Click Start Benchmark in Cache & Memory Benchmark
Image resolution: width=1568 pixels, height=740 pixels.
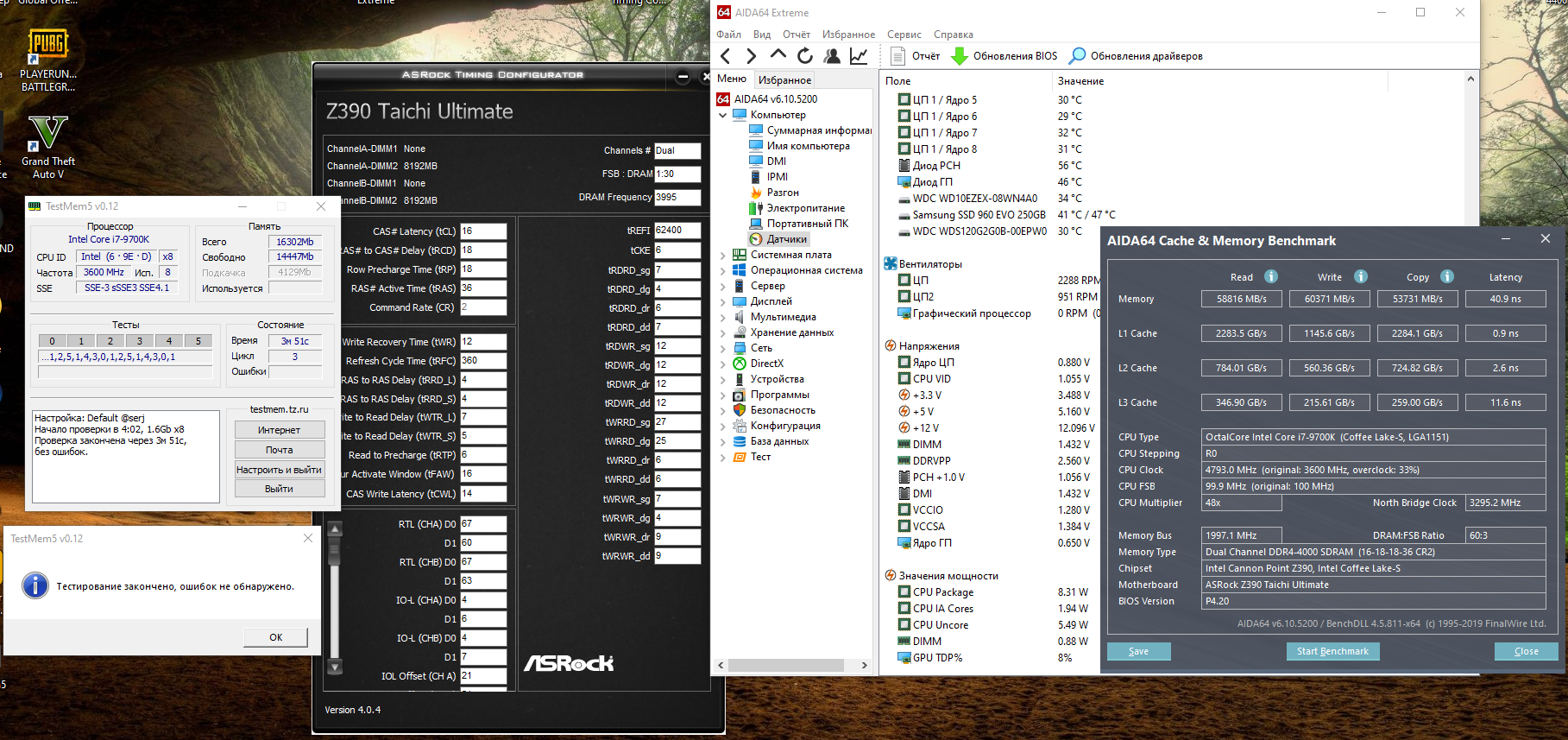pyautogui.click(x=1332, y=651)
